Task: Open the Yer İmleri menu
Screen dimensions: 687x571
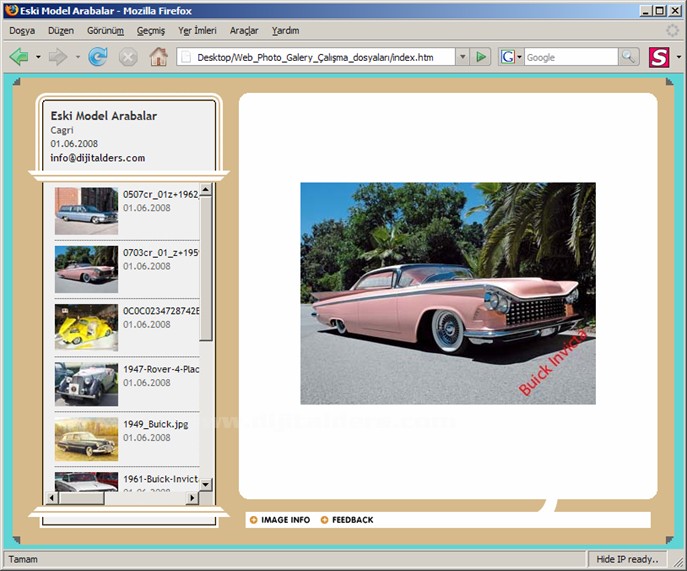Action: click(197, 31)
